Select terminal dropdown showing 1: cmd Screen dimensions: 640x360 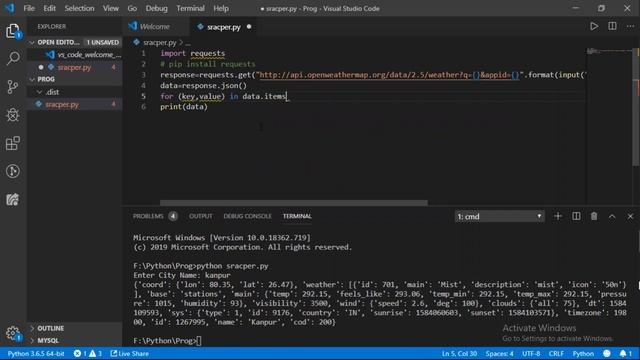[499, 216]
